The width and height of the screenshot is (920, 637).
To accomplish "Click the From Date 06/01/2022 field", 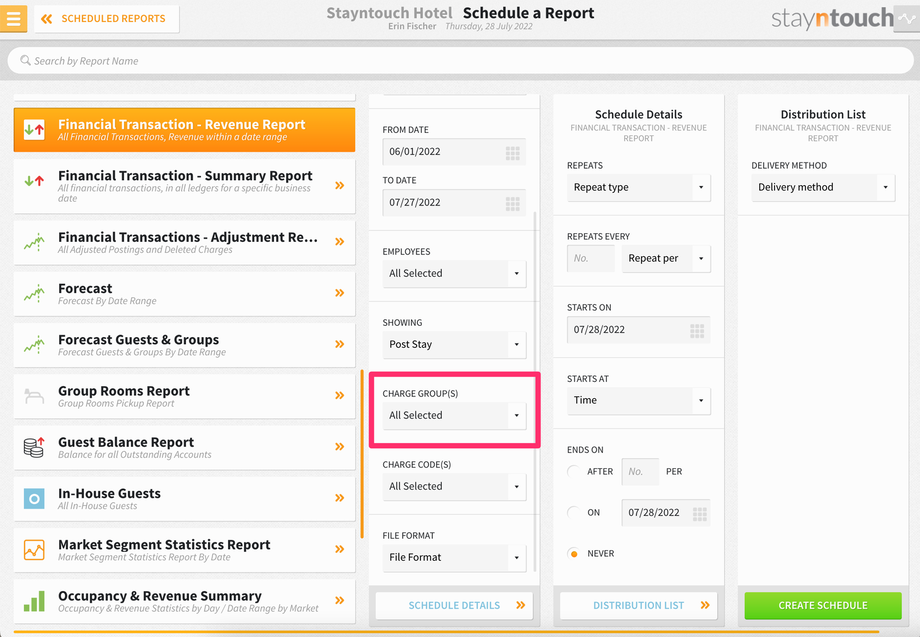I will pos(454,152).
